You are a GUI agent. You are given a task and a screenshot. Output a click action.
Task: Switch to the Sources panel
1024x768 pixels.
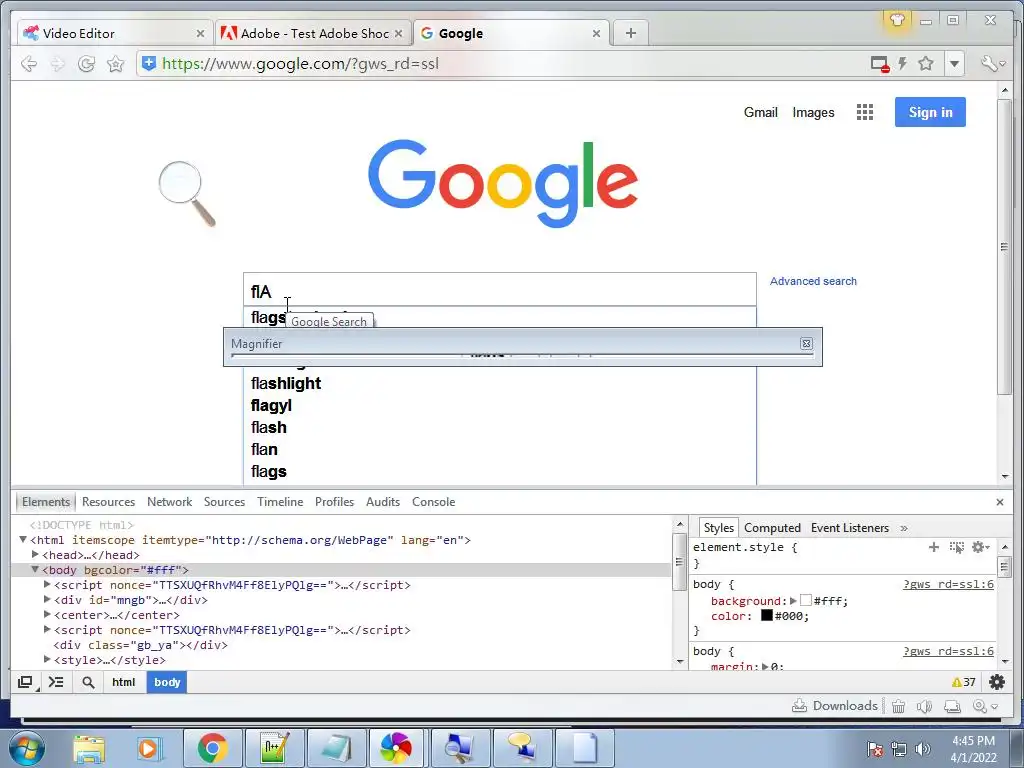point(224,502)
